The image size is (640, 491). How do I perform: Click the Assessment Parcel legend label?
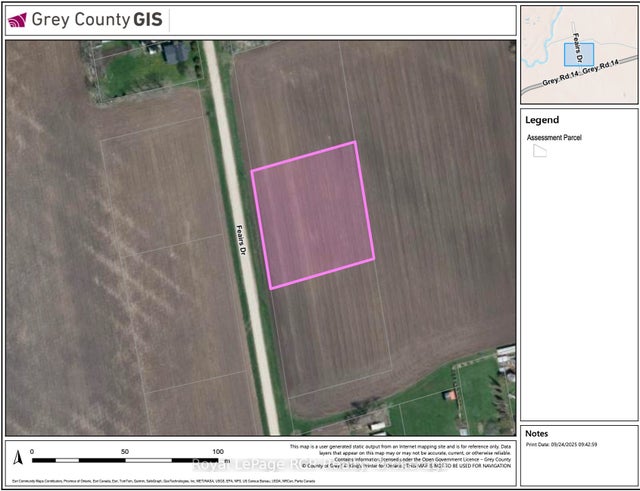554,137
